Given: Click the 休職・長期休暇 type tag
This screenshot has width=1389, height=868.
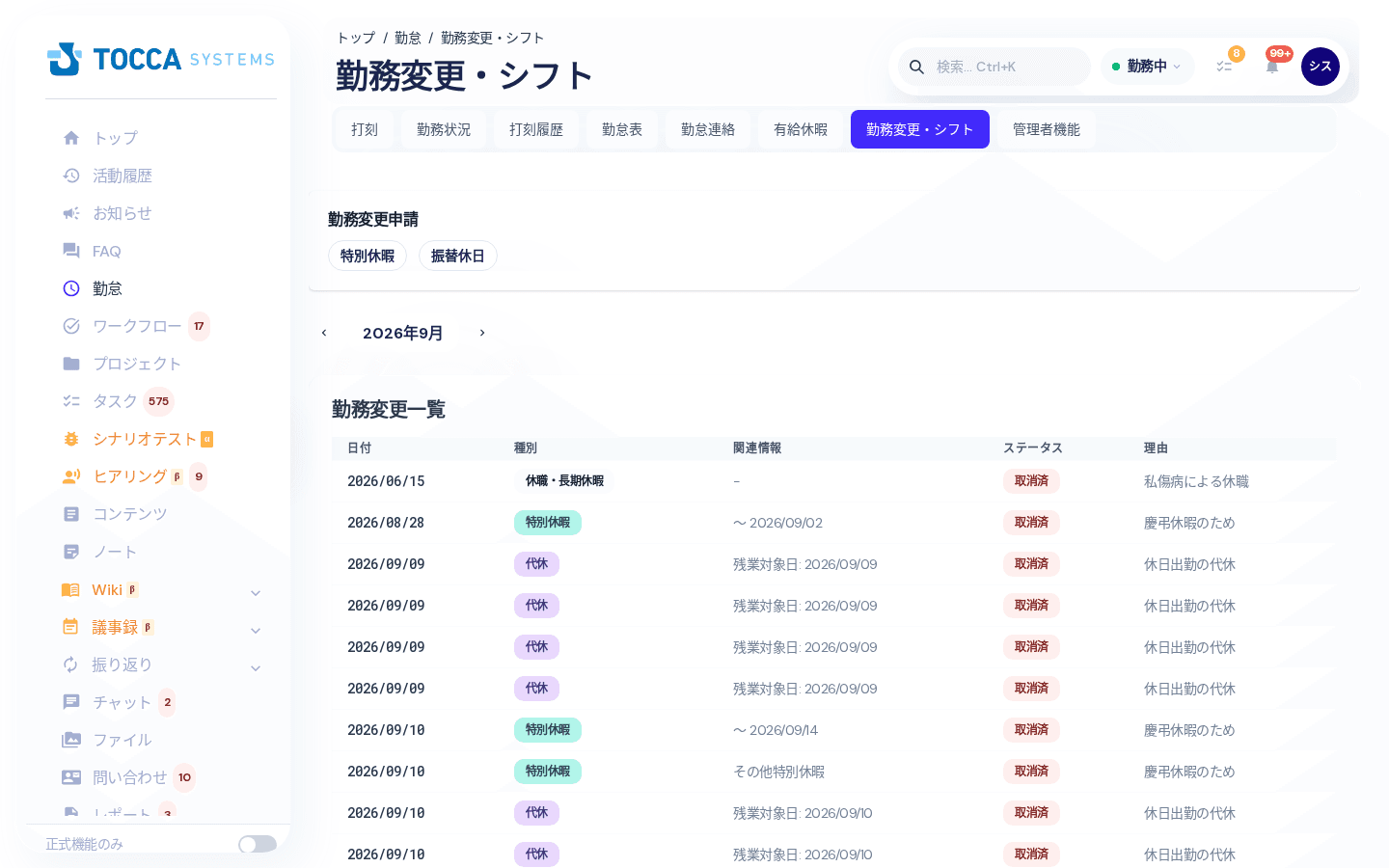Looking at the screenshot, I should click(x=565, y=480).
